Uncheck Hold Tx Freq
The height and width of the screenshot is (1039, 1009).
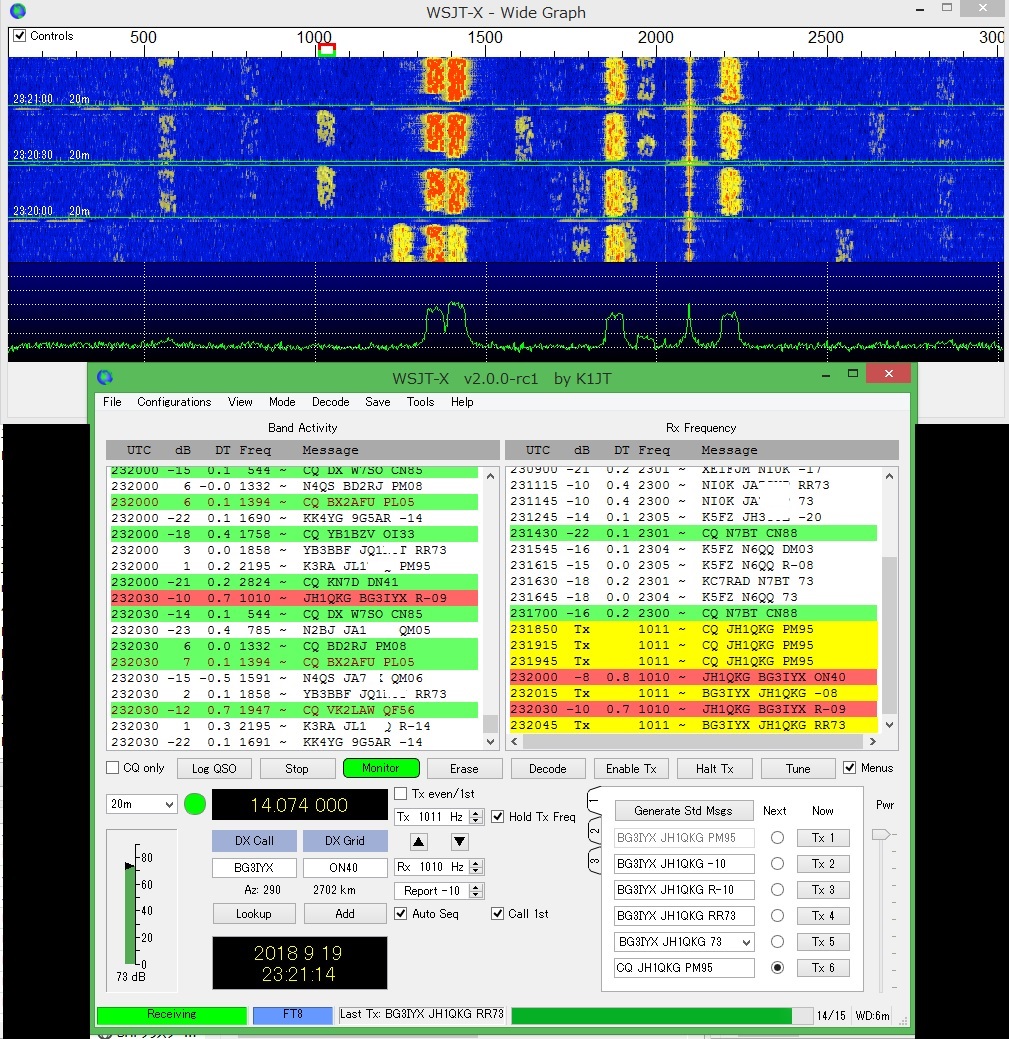click(498, 814)
